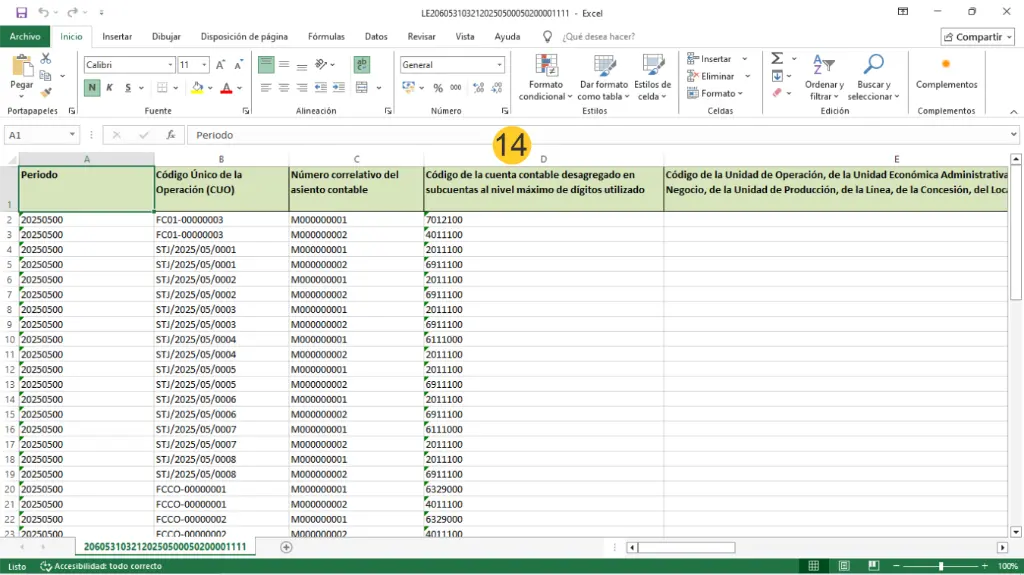This screenshot has width=1024, height=575.
Task: Open the Archivo menu
Action: (x=25, y=36)
